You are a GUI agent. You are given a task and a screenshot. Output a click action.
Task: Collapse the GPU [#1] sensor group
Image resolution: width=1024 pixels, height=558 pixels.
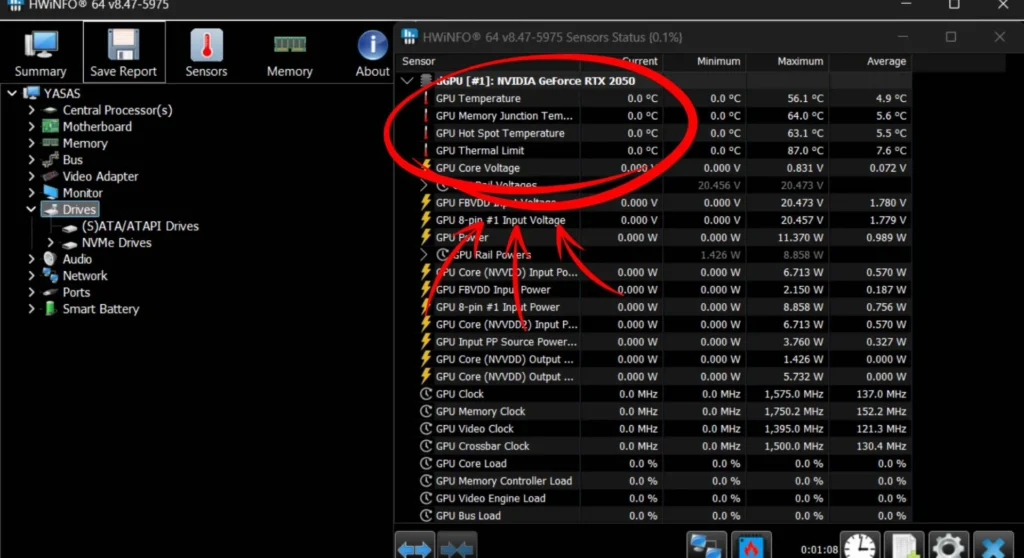[408, 81]
